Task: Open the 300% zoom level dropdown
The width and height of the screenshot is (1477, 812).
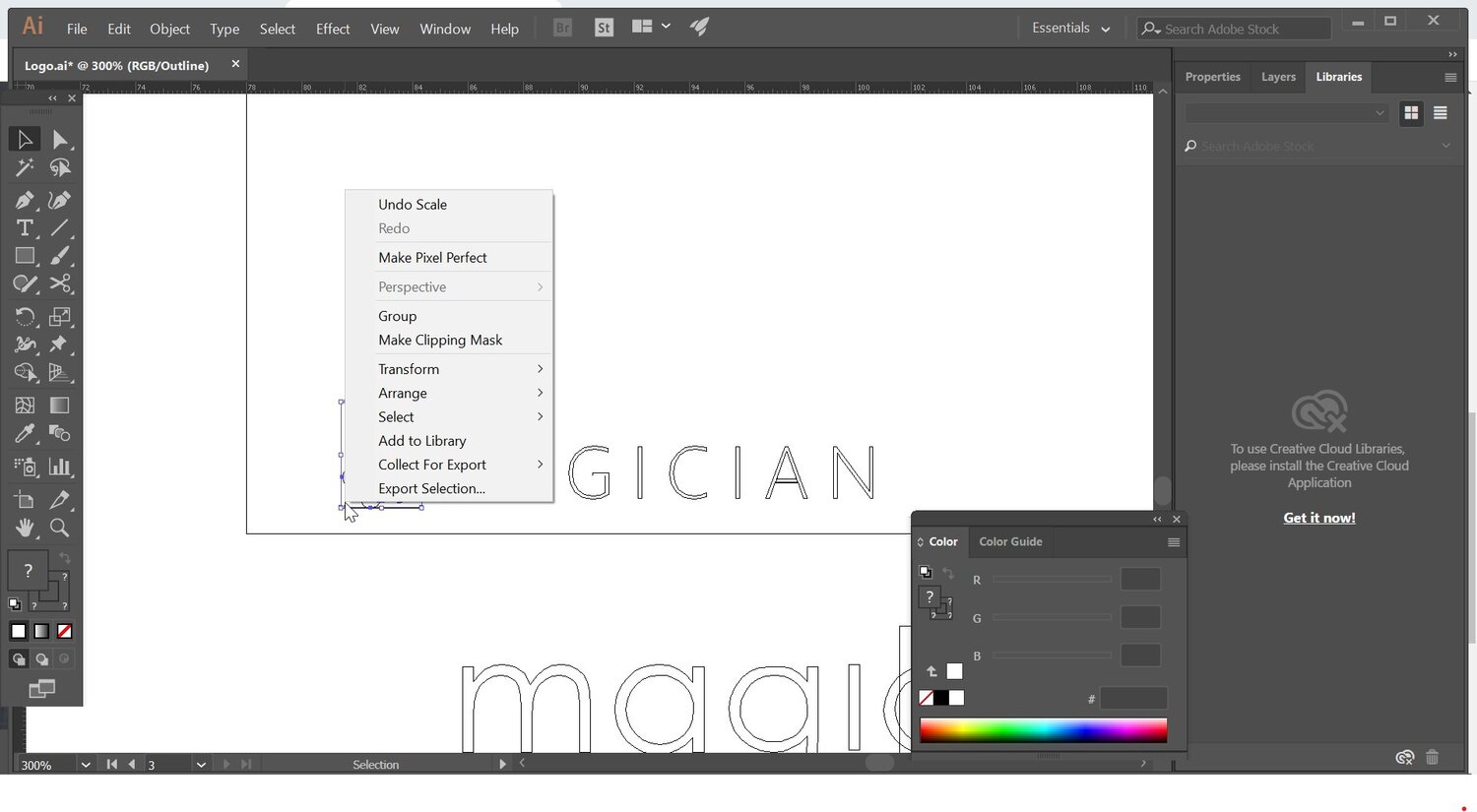Action: [86, 765]
